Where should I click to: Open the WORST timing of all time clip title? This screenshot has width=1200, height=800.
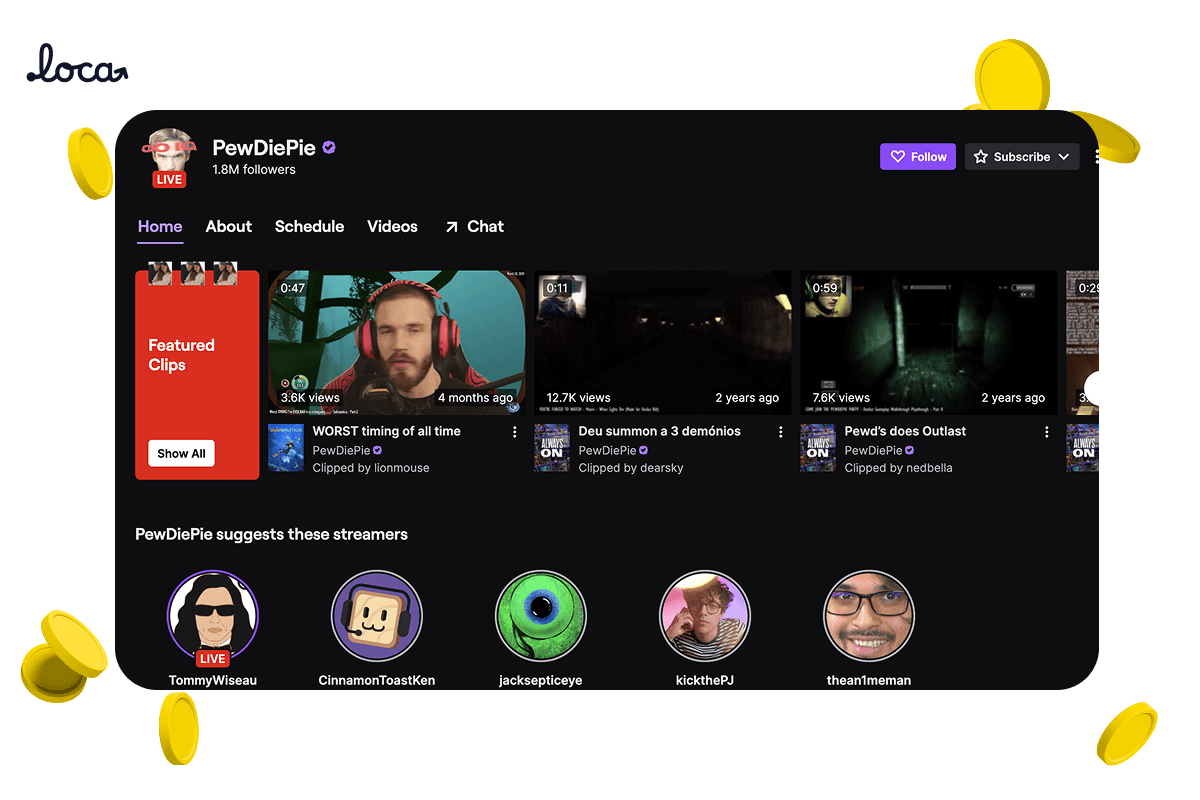coord(387,431)
